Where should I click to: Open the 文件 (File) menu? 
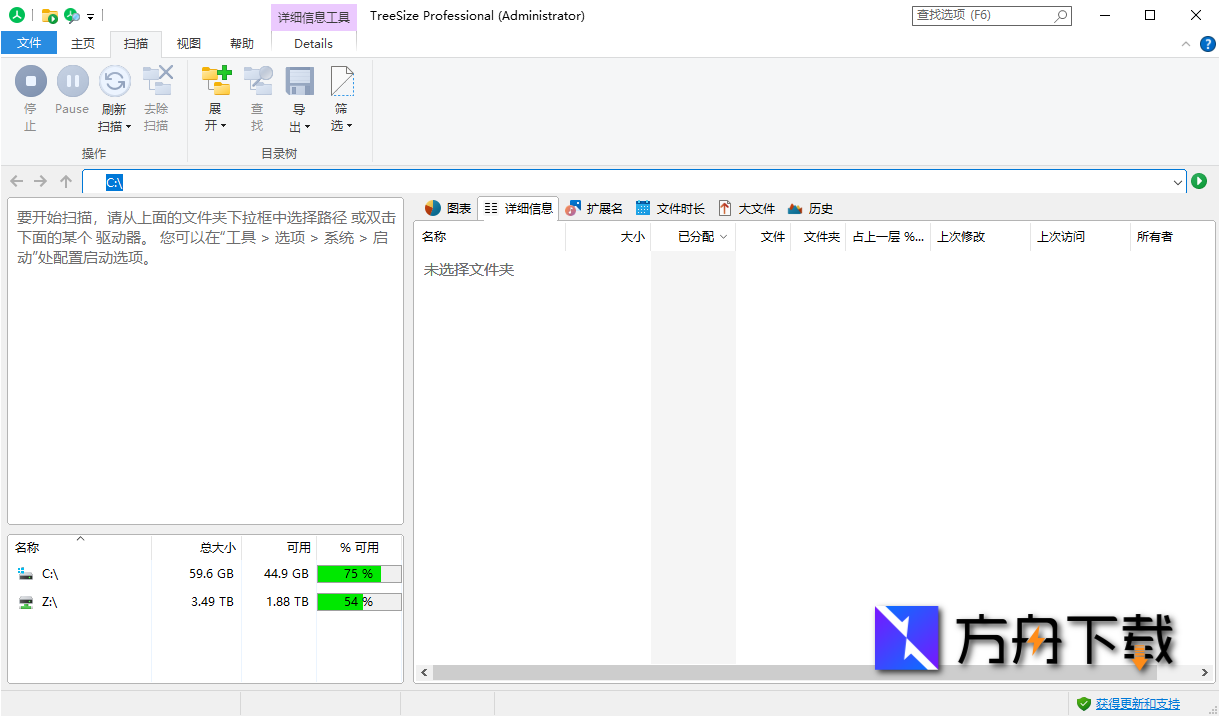pos(30,43)
